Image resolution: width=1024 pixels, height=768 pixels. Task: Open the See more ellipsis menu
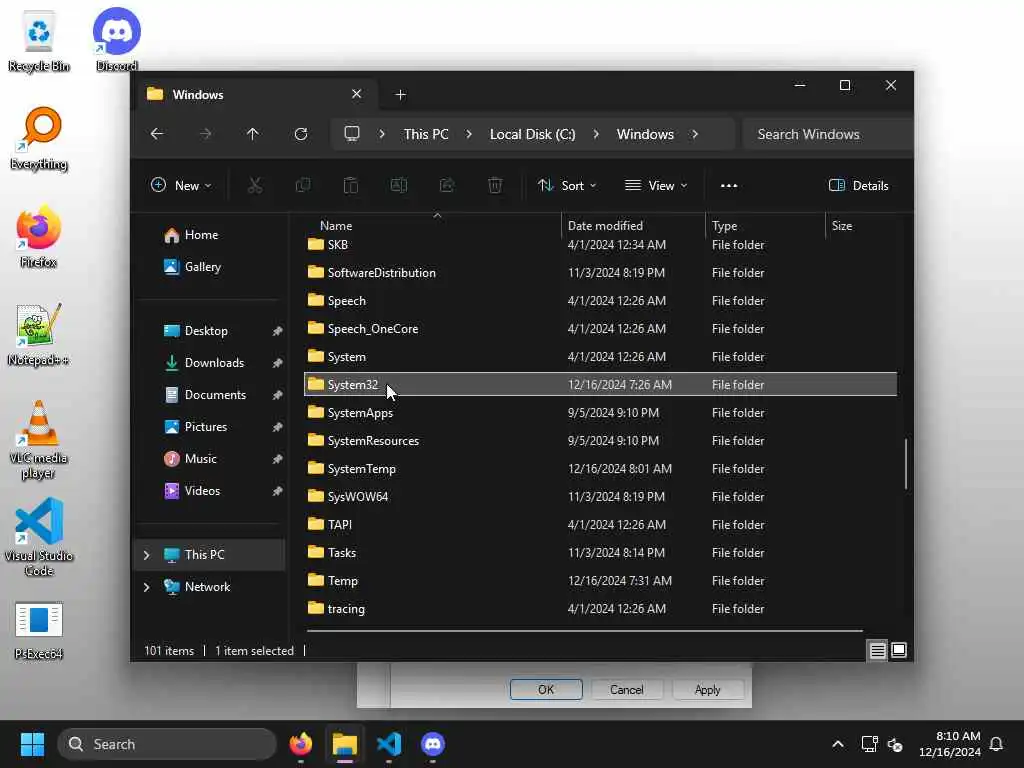pyautogui.click(x=729, y=185)
